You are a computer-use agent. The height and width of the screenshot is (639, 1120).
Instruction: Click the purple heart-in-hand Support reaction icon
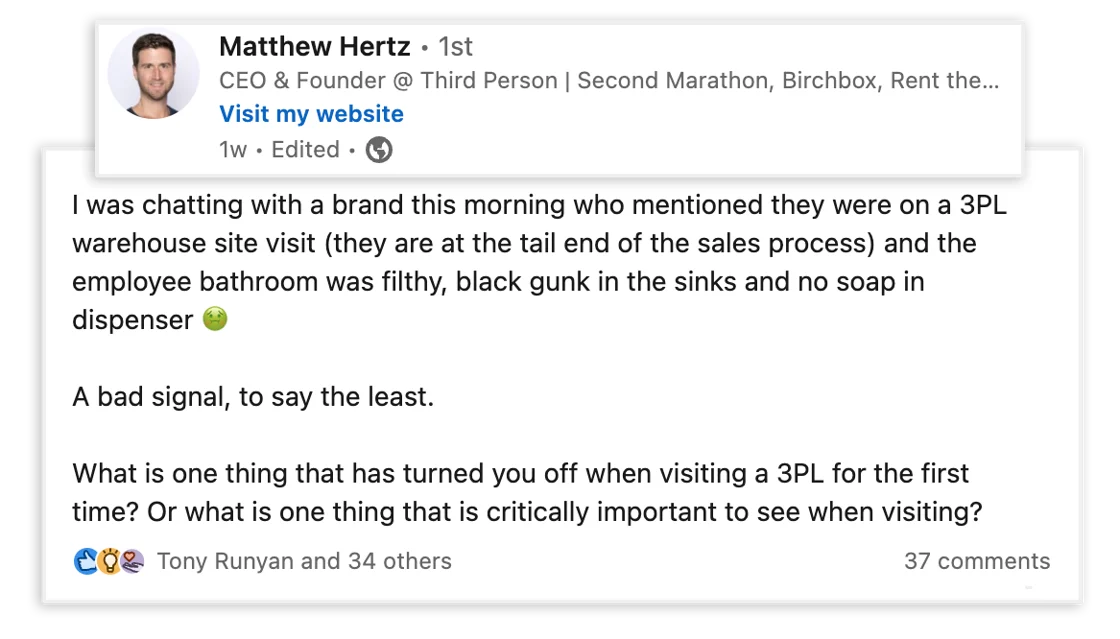click(132, 562)
